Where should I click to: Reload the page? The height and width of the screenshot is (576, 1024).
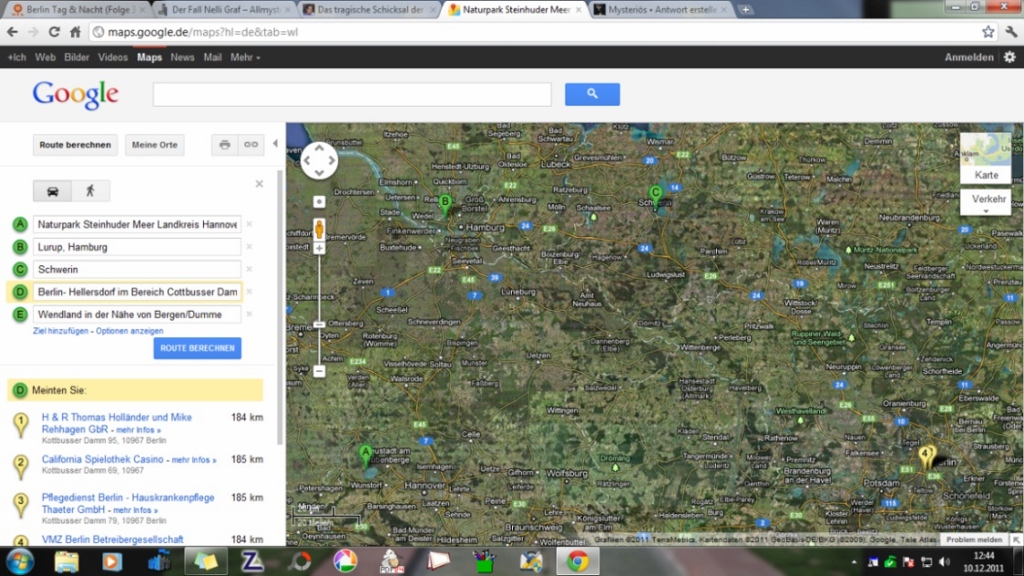(54, 31)
